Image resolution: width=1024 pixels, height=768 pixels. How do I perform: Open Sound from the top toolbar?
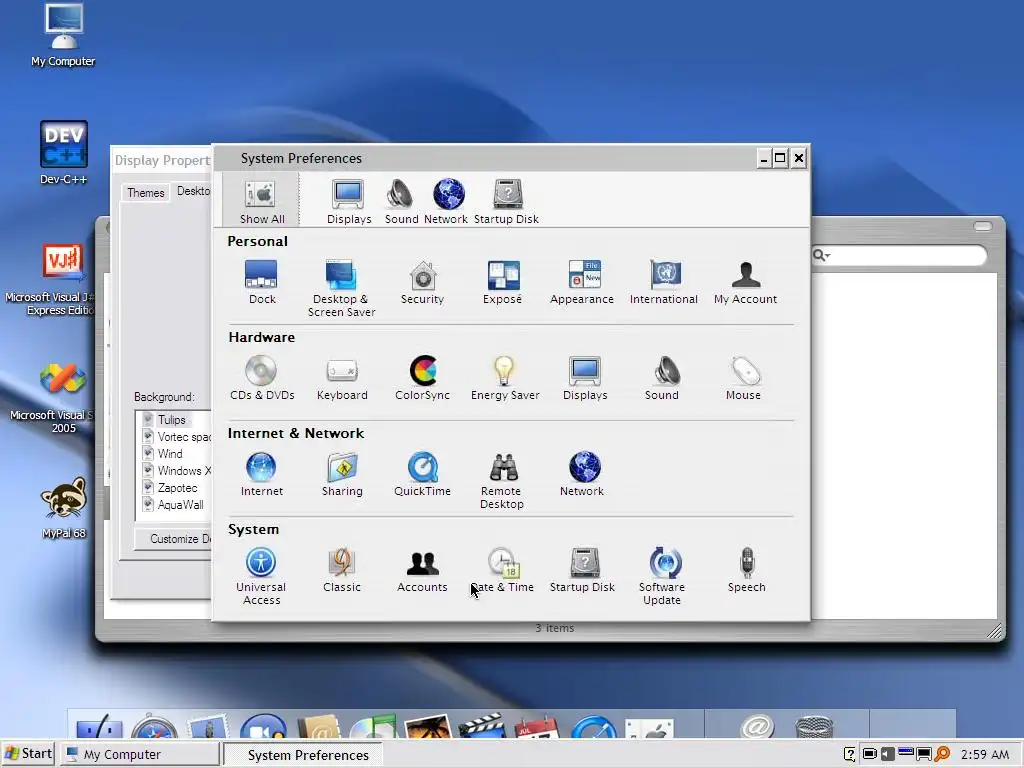point(401,201)
